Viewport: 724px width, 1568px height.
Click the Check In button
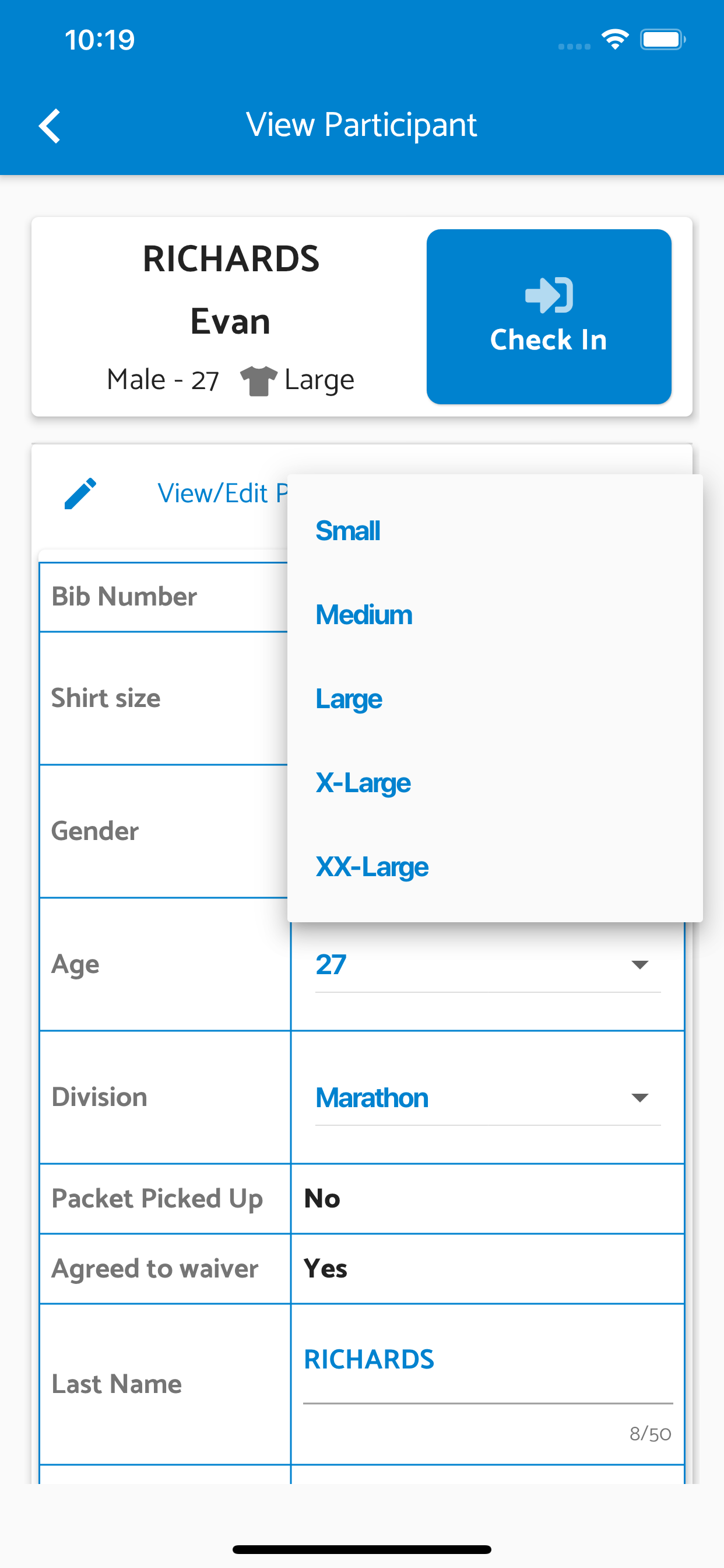pos(549,317)
